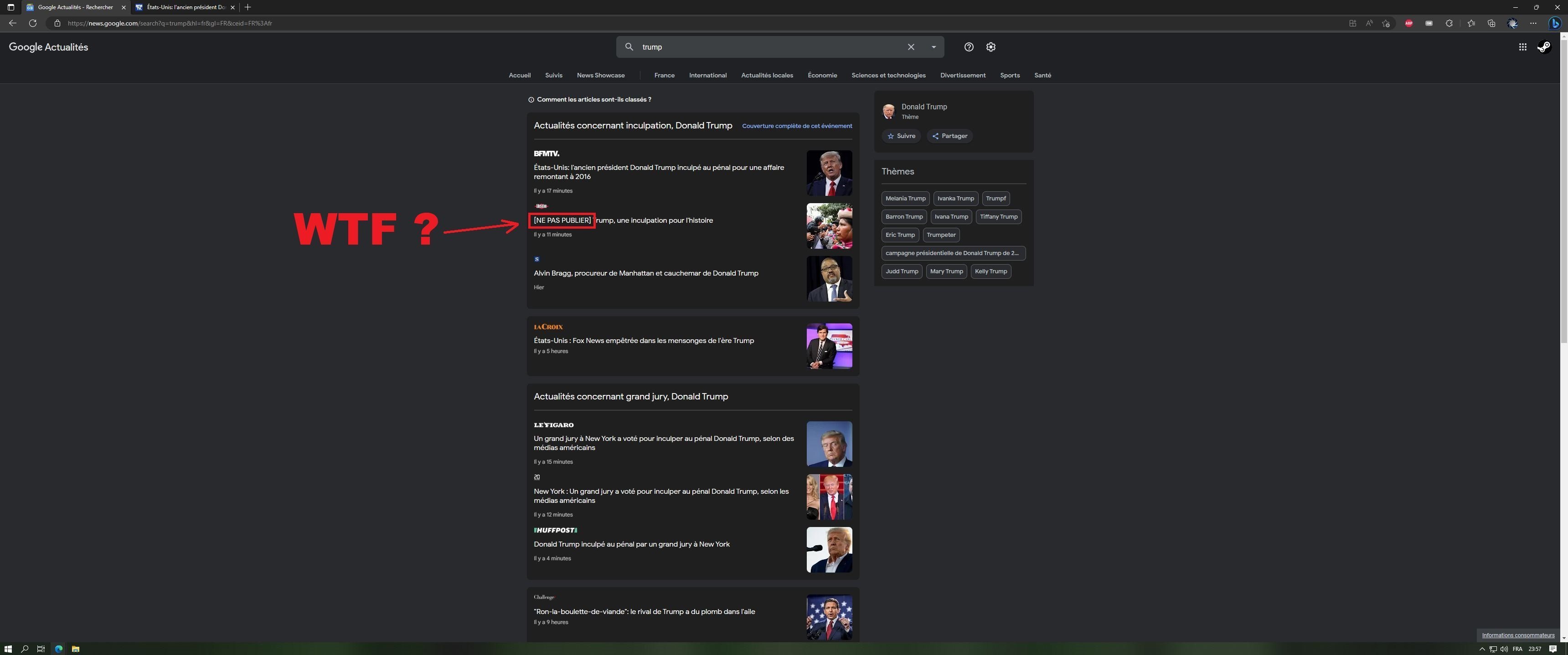Open the Économie section
This screenshot has width=1568, height=655.
(x=822, y=76)
